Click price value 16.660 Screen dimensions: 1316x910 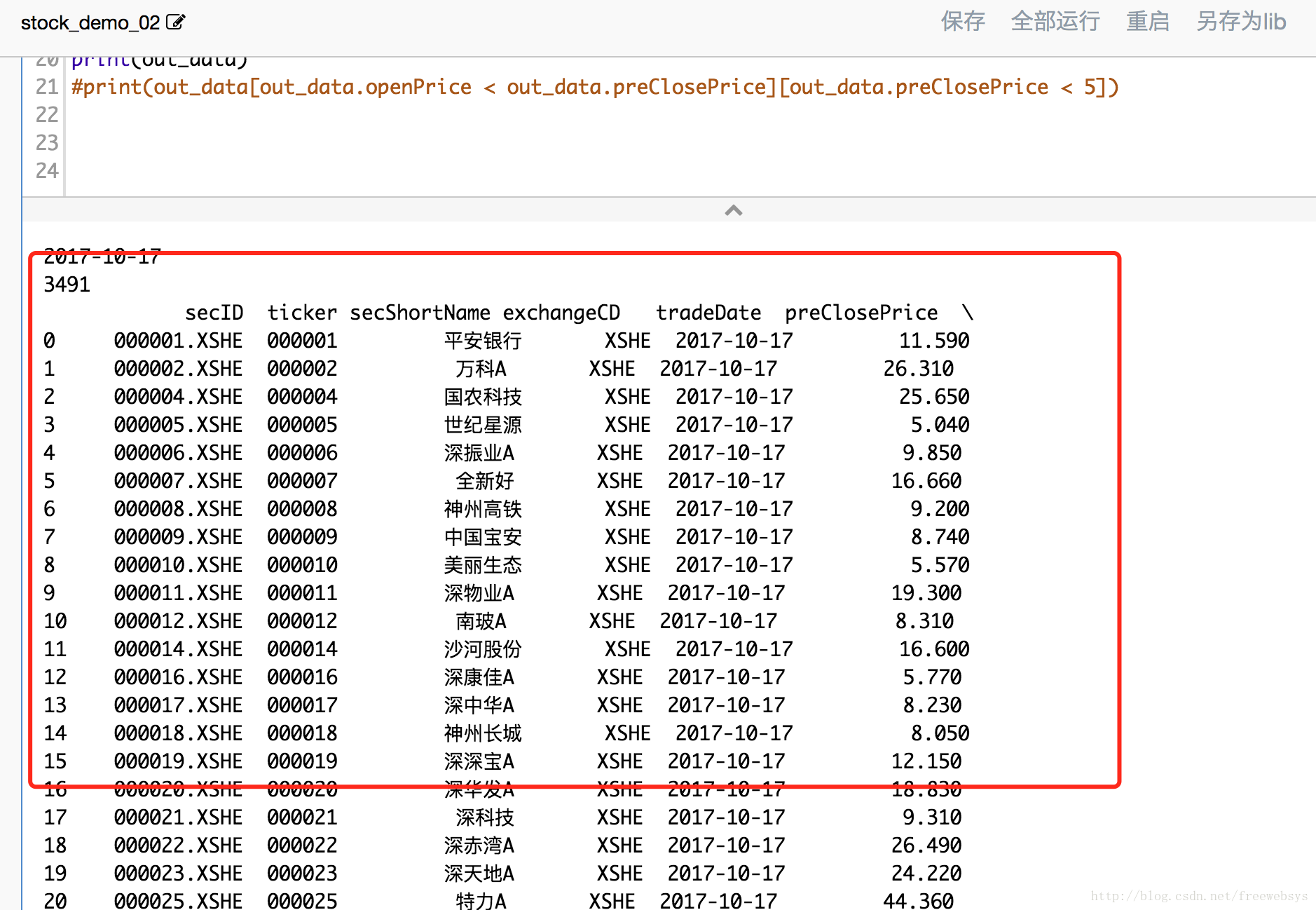click(x=926, y=481)
